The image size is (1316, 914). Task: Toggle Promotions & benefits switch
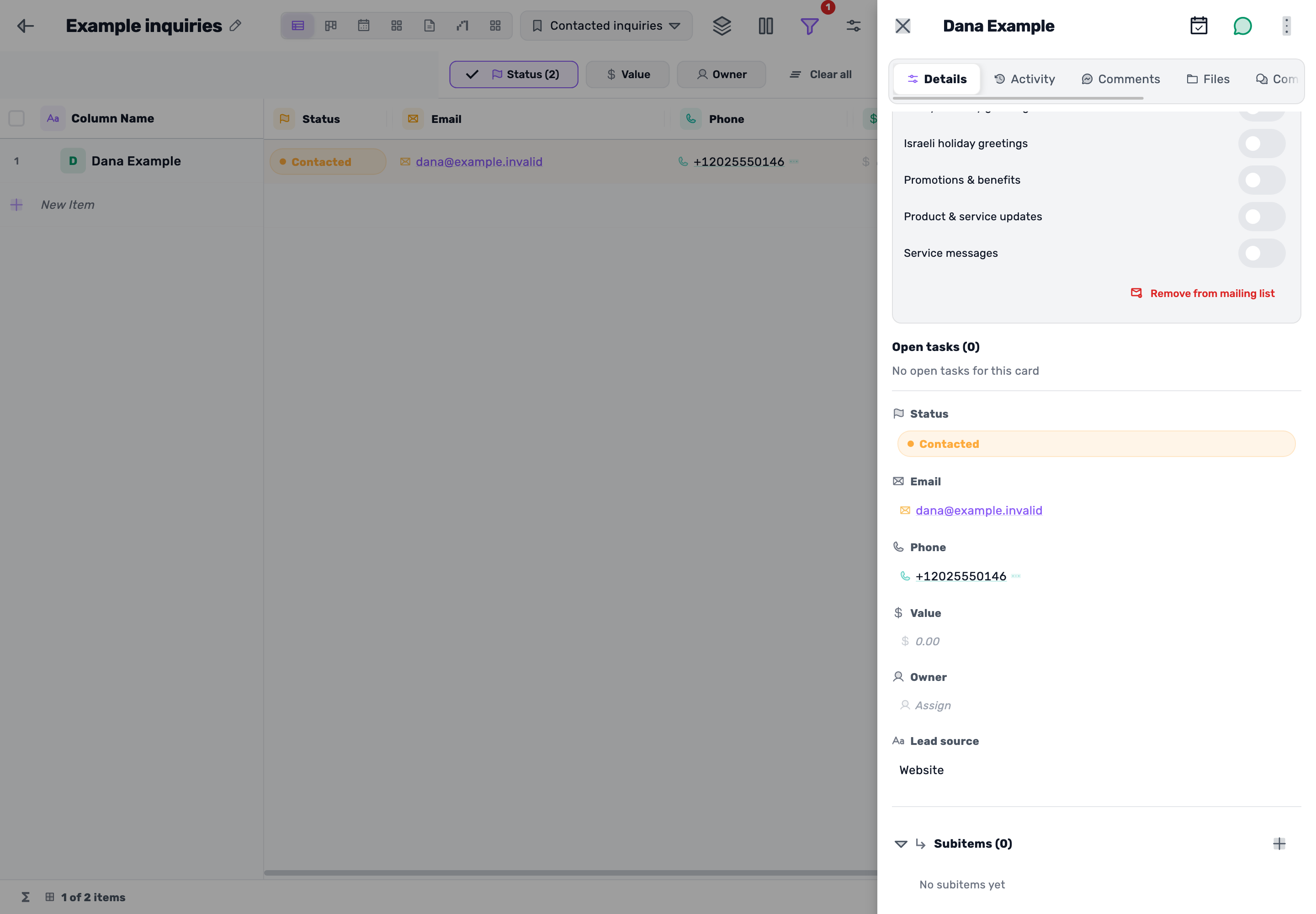(1262, 181)
